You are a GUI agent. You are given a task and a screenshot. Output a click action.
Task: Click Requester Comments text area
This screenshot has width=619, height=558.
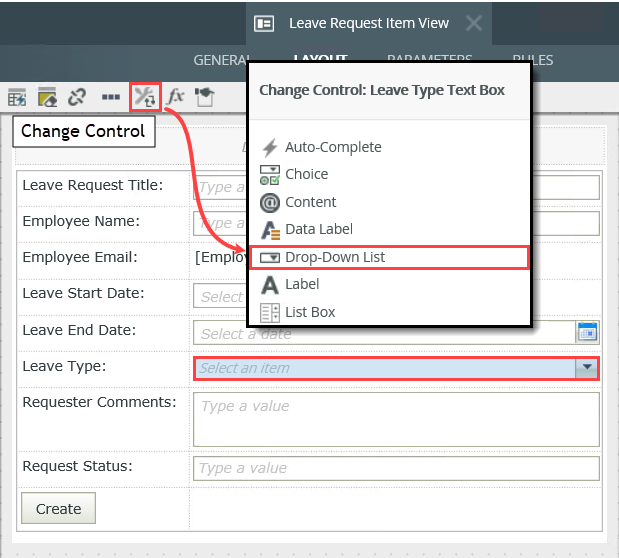(396, 419)
